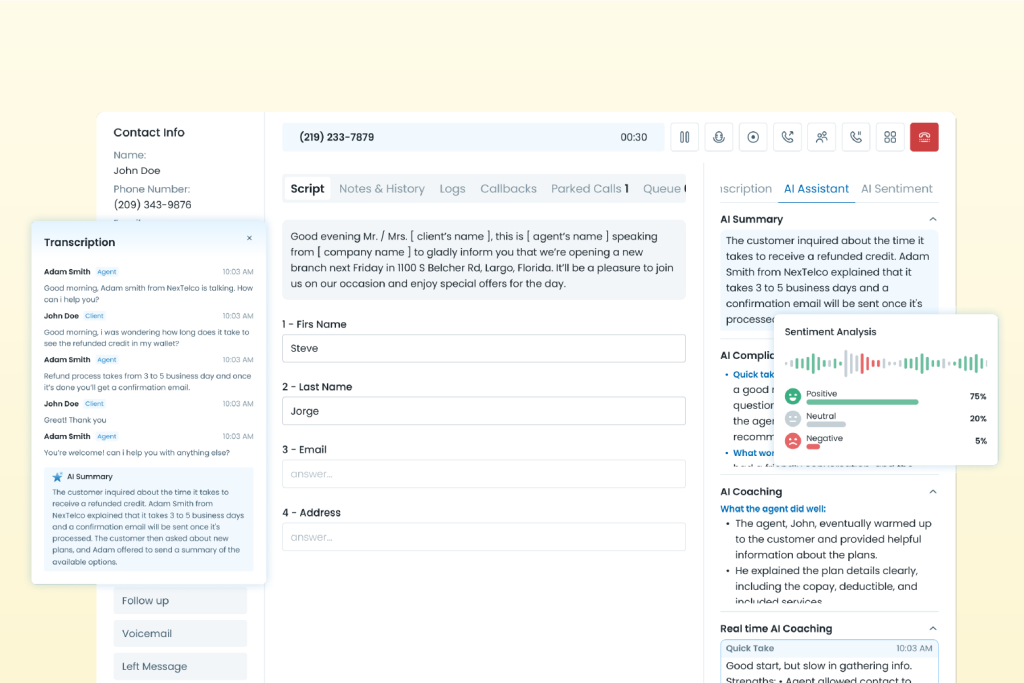1024x683 pixels.
Task: Close the Transcription popup
Action: 249,239
